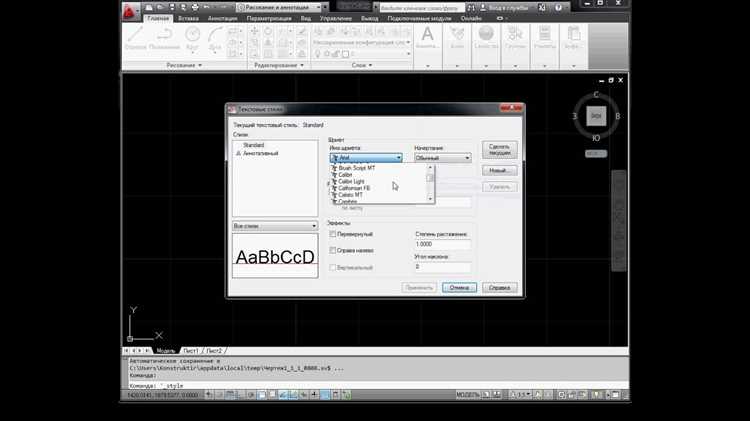Click the New file icon in quick access toolbar

point(149,7)
